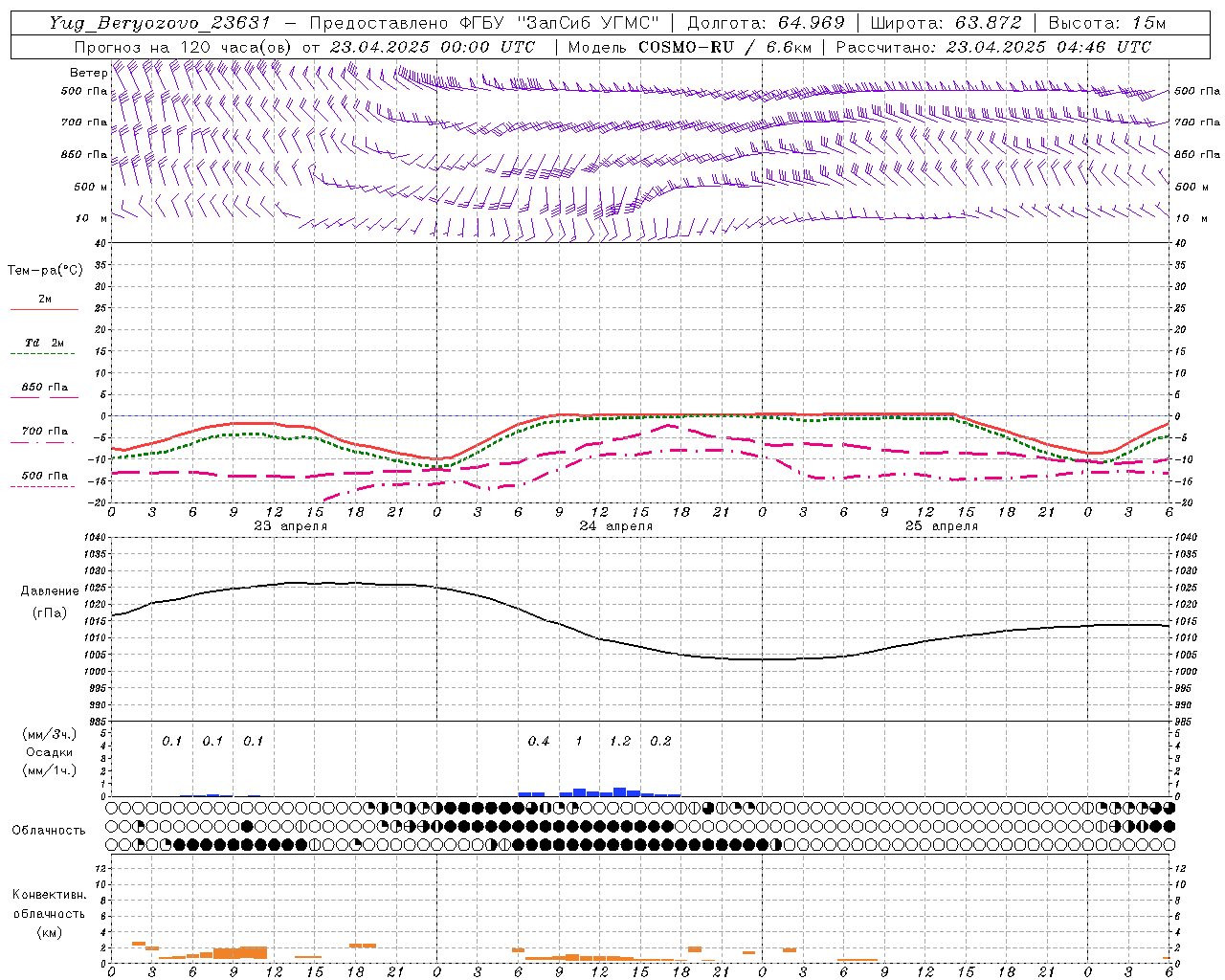Click the station name Yug_Beryozovo_23631
This screenshot has width=1225, height=980.
click(x=162, y=23)
